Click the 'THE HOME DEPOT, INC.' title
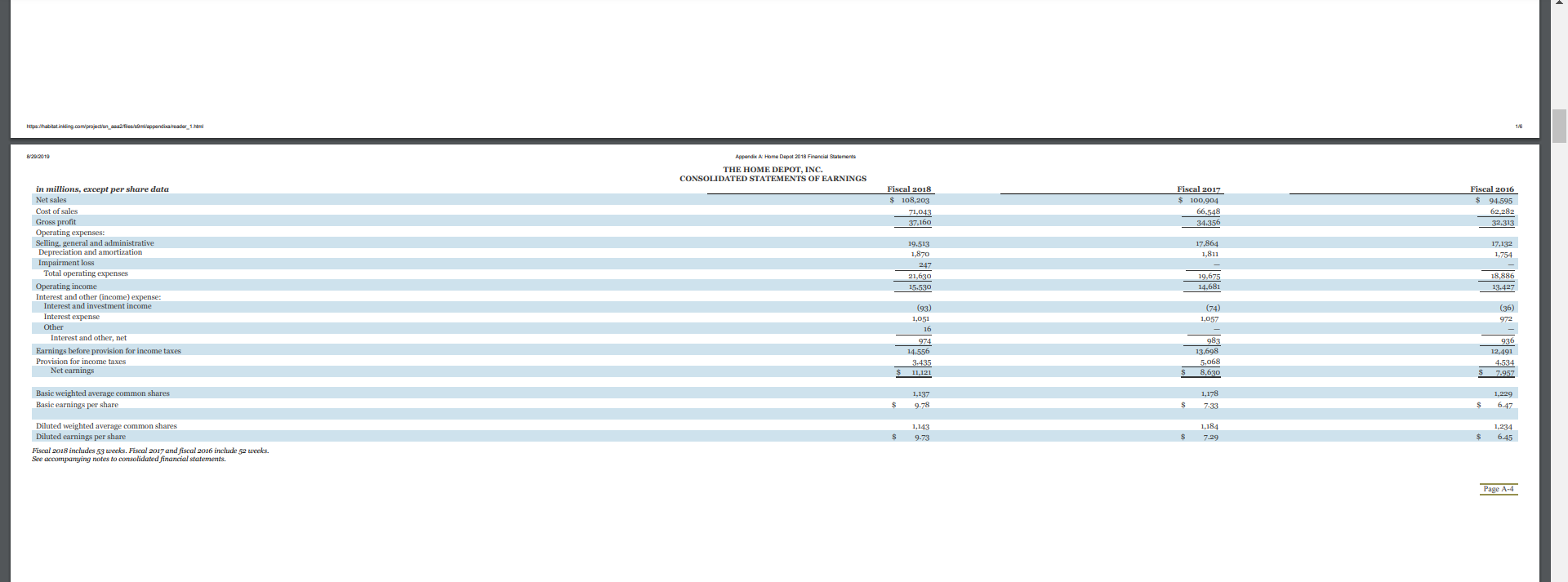Image resolution: width=1568 pixels, height=582 pixels. point(773,170)
